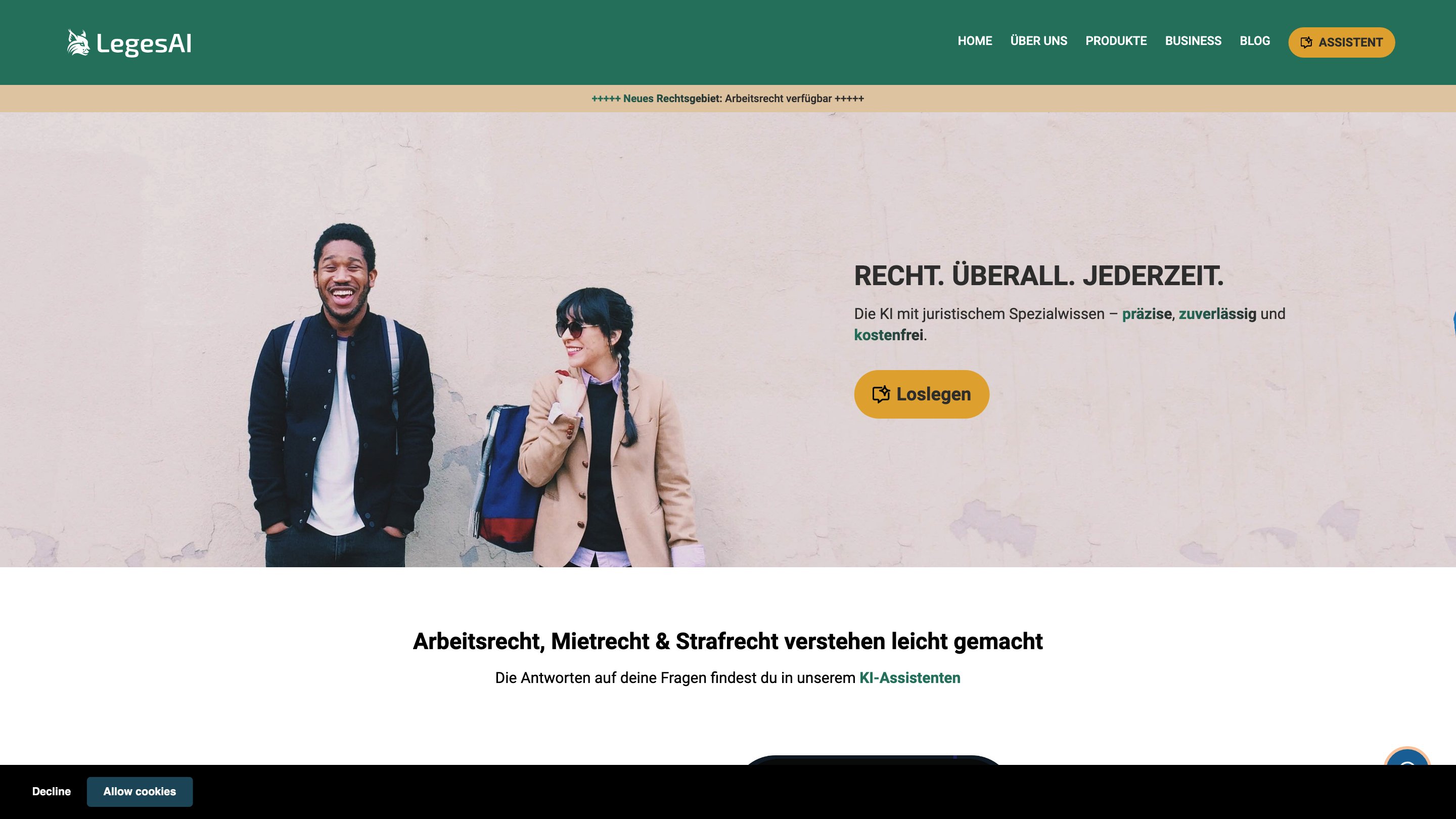Viewport: 1456px width, 819px height.
Task: Open the PRODUKTE menu
Action: point(1116,41)
